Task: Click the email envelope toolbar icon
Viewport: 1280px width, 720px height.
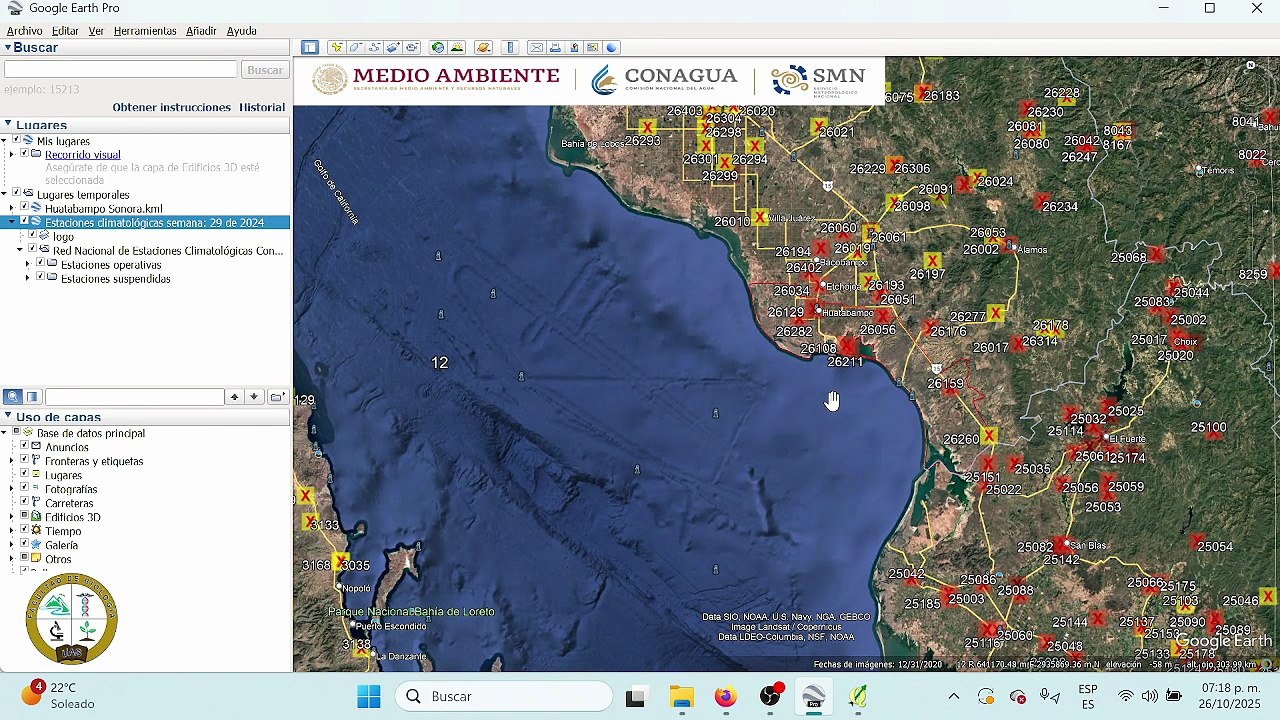Action: coord(537,47)
